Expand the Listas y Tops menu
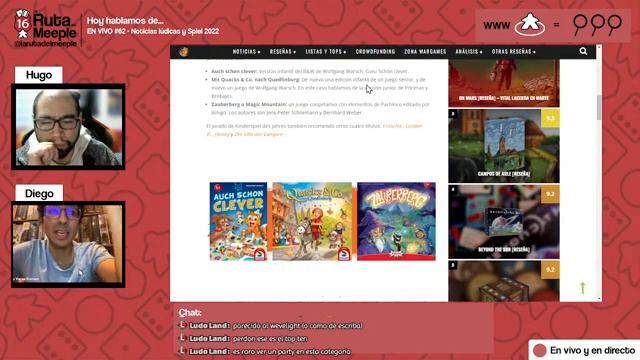The height and width of the screenshot is (360, 640). [x=326, y=51]
